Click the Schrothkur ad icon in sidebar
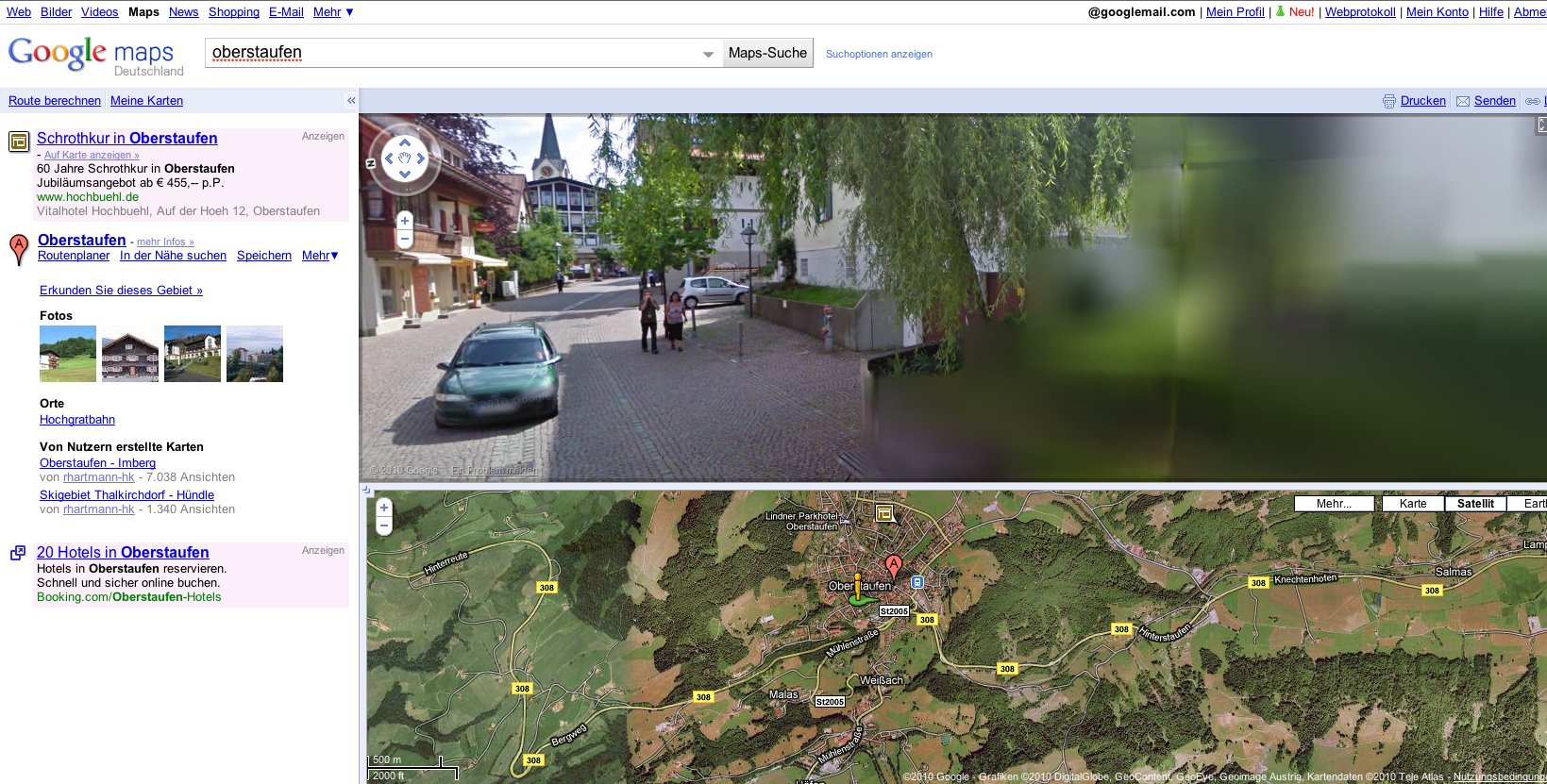 point(19,142)
